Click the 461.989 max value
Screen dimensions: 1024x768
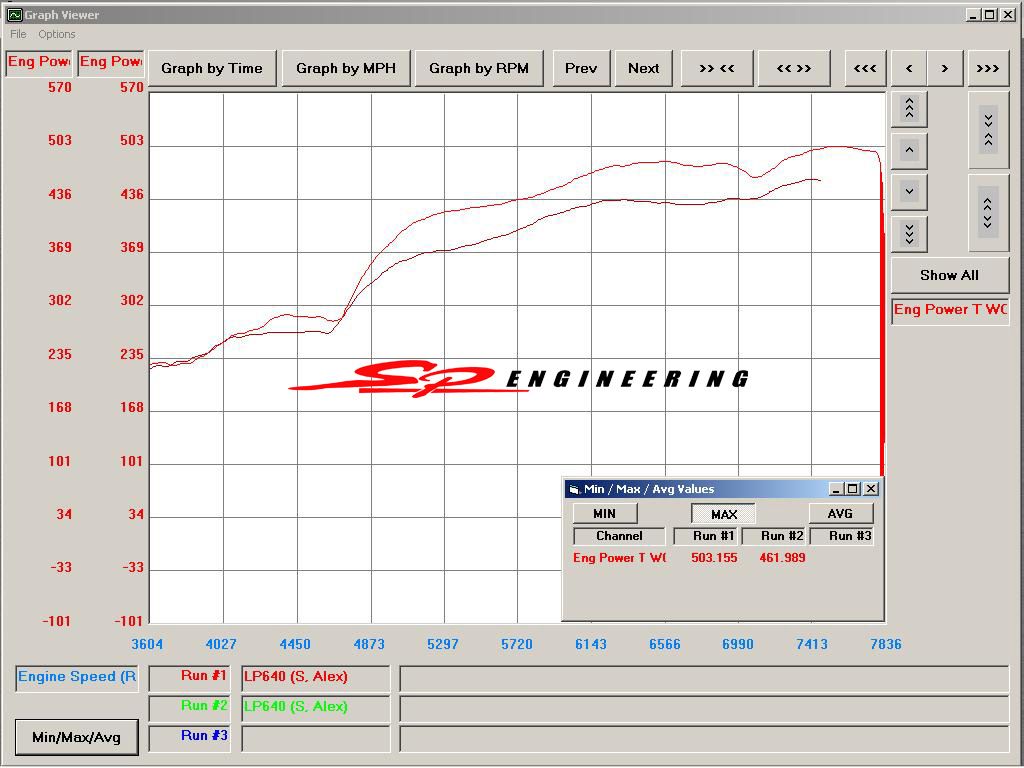(x=782, y=558)
